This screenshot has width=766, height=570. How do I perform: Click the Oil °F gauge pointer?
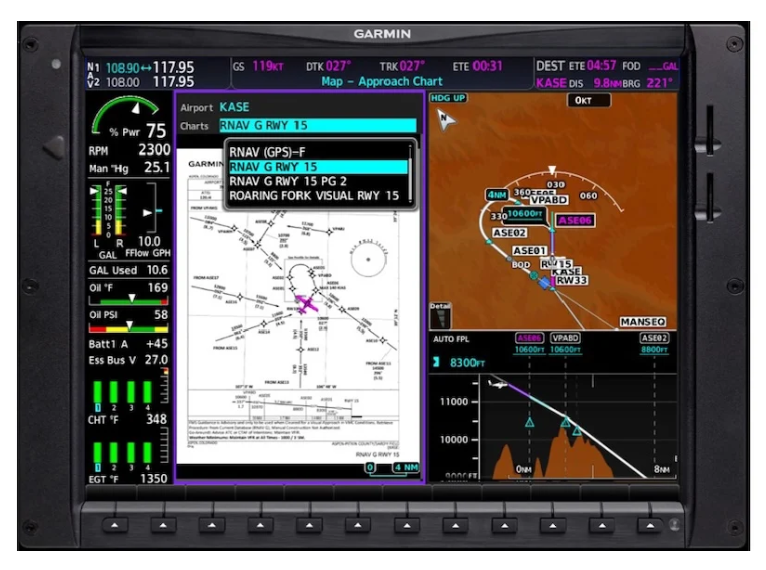point(131,298)
